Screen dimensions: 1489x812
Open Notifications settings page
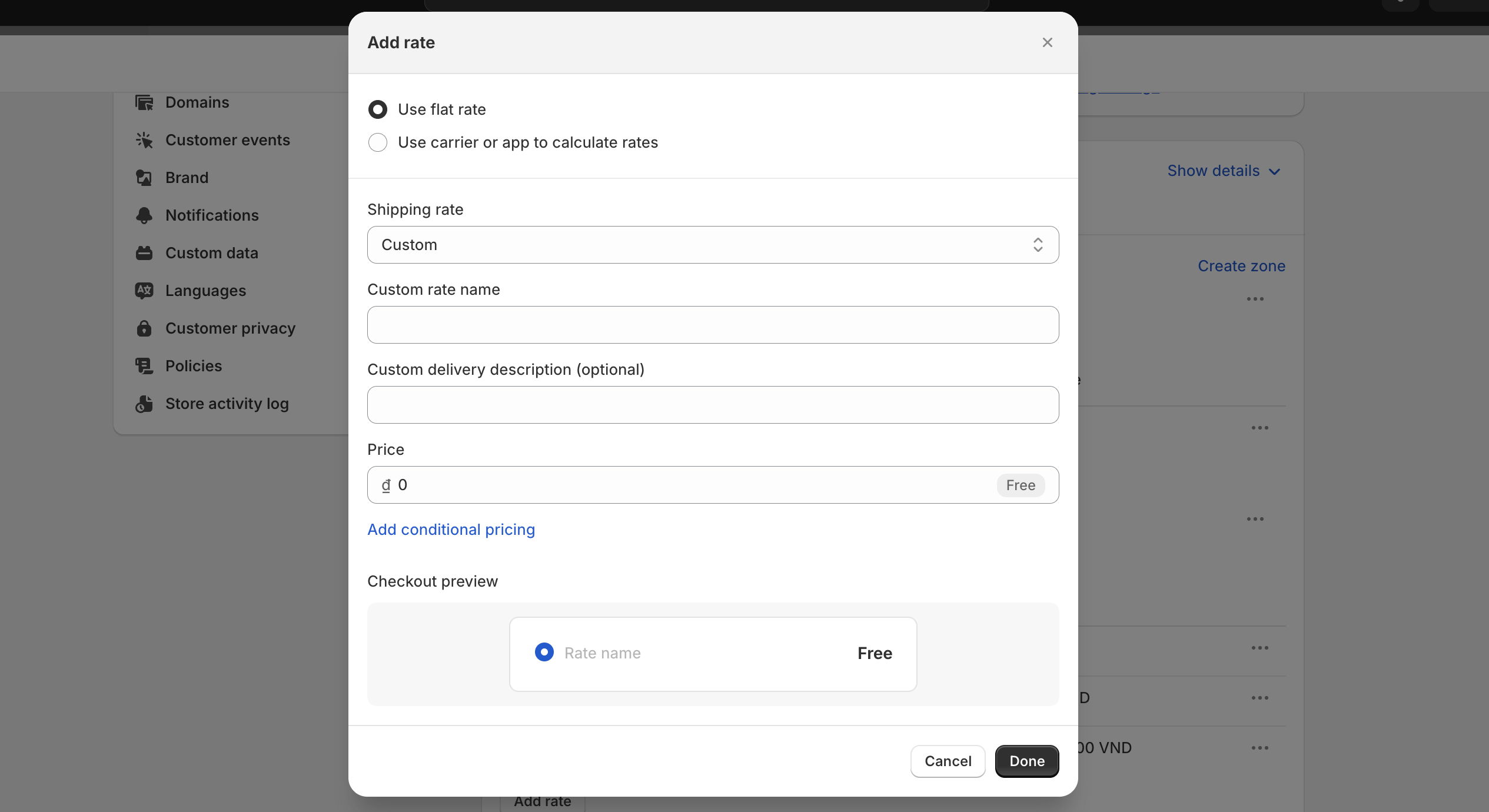coord(212,215)
